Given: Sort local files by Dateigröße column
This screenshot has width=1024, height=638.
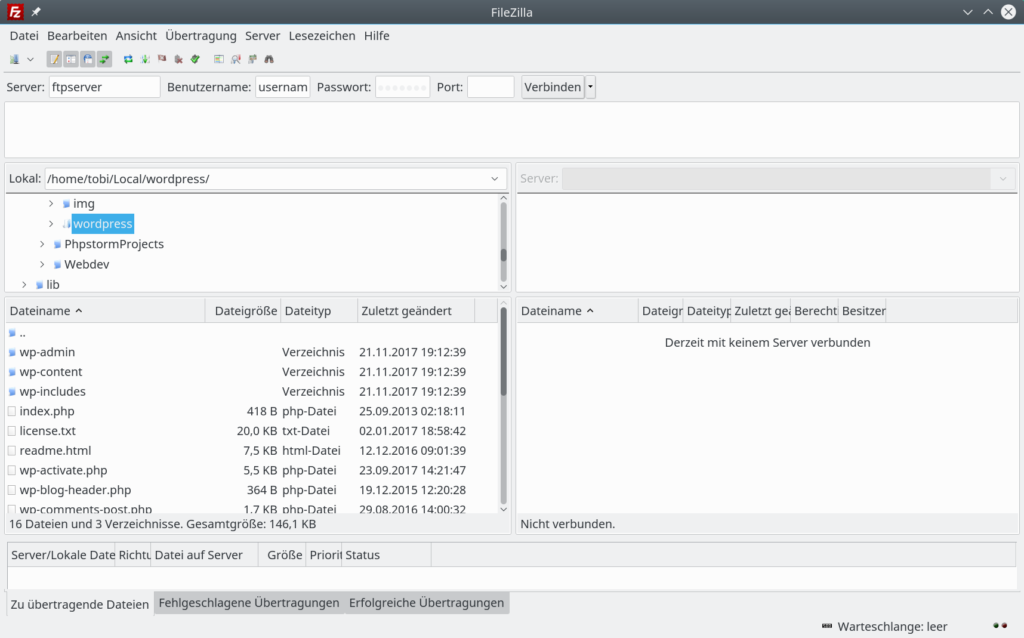Looking at the screenshot, I should pyautogui.click(x=243, y=311).
